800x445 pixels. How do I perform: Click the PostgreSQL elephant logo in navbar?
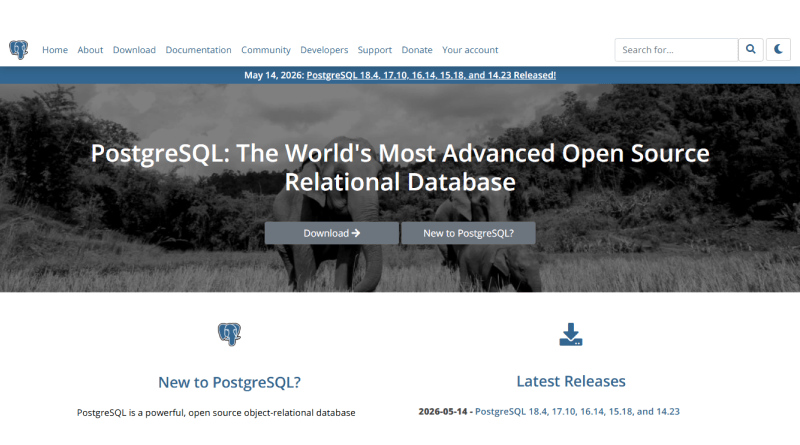[x=19, y=50]
